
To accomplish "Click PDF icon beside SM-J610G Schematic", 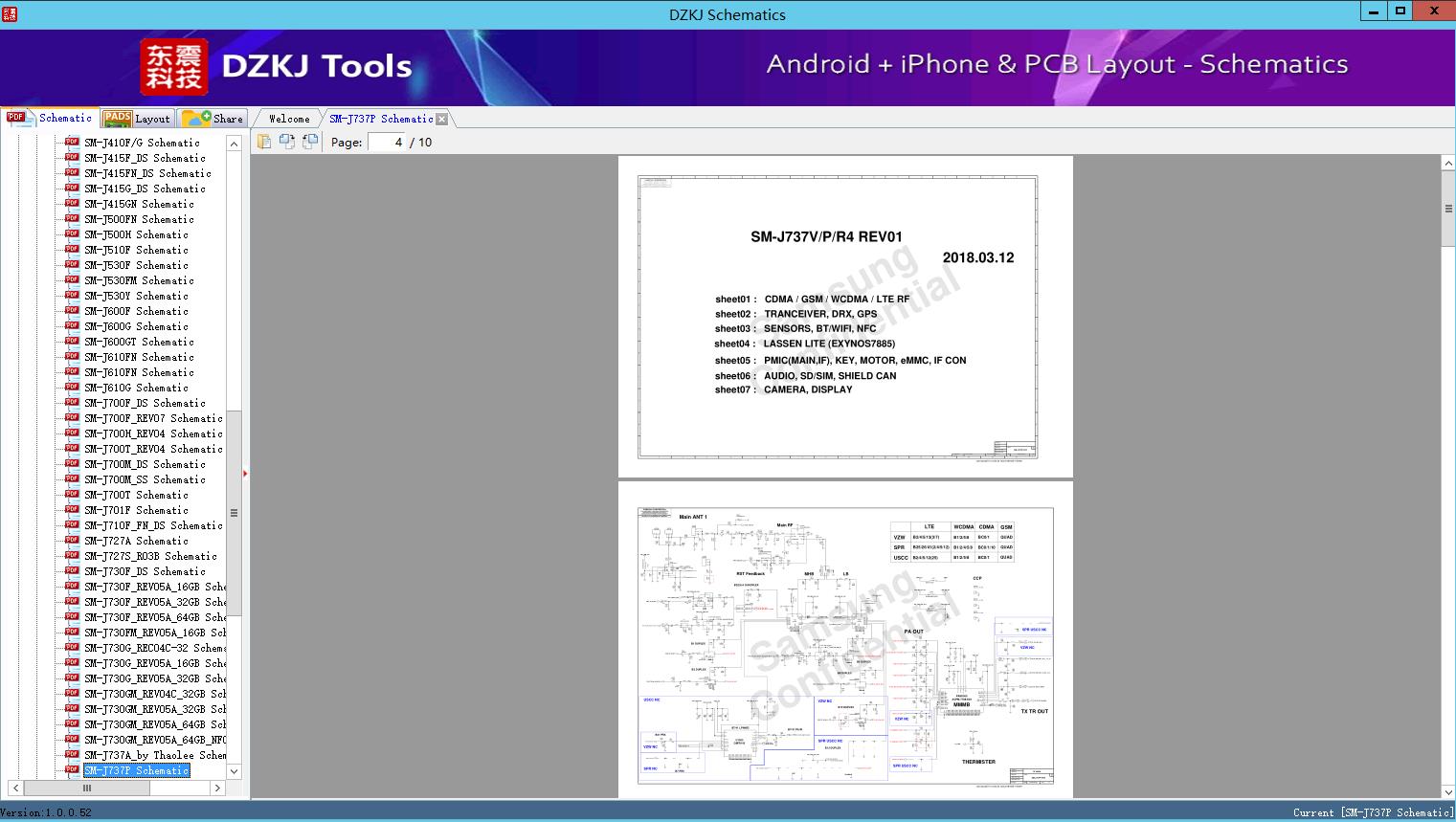I will point(72,387).
